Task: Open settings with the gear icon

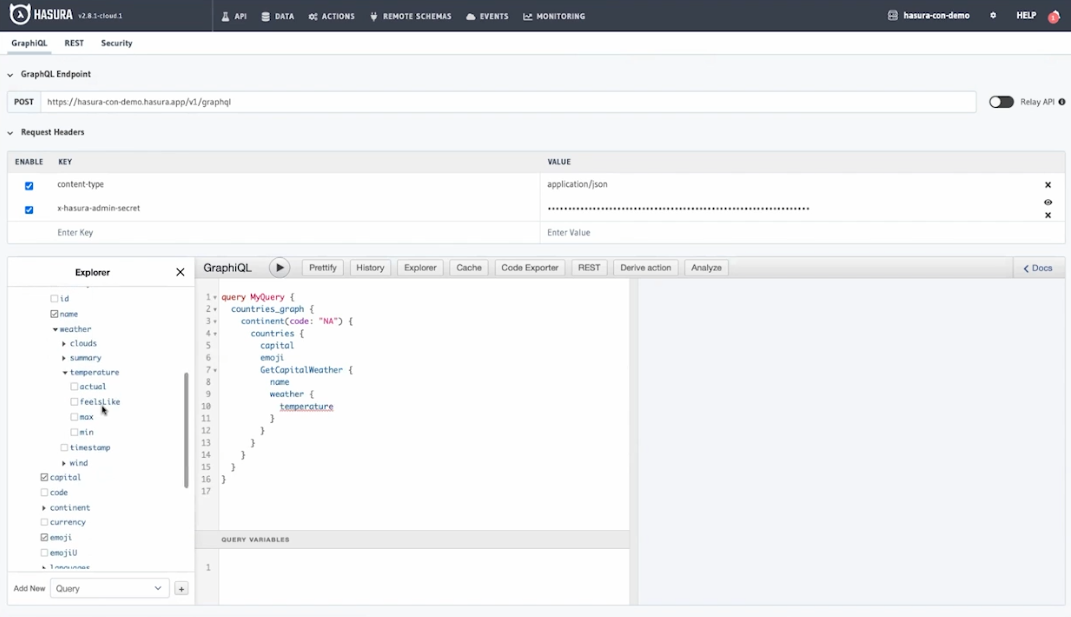Action: pos(993,16)
